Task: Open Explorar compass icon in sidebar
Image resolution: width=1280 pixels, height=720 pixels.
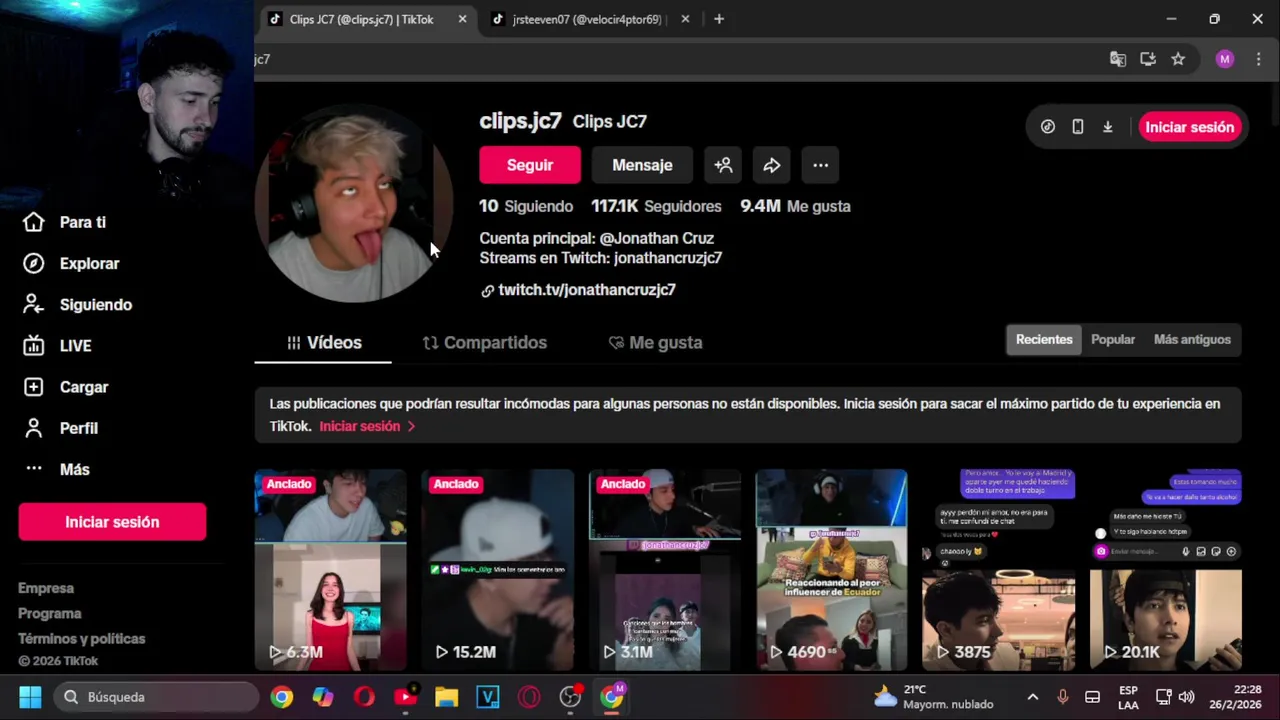Action: [x=34, y=263]
